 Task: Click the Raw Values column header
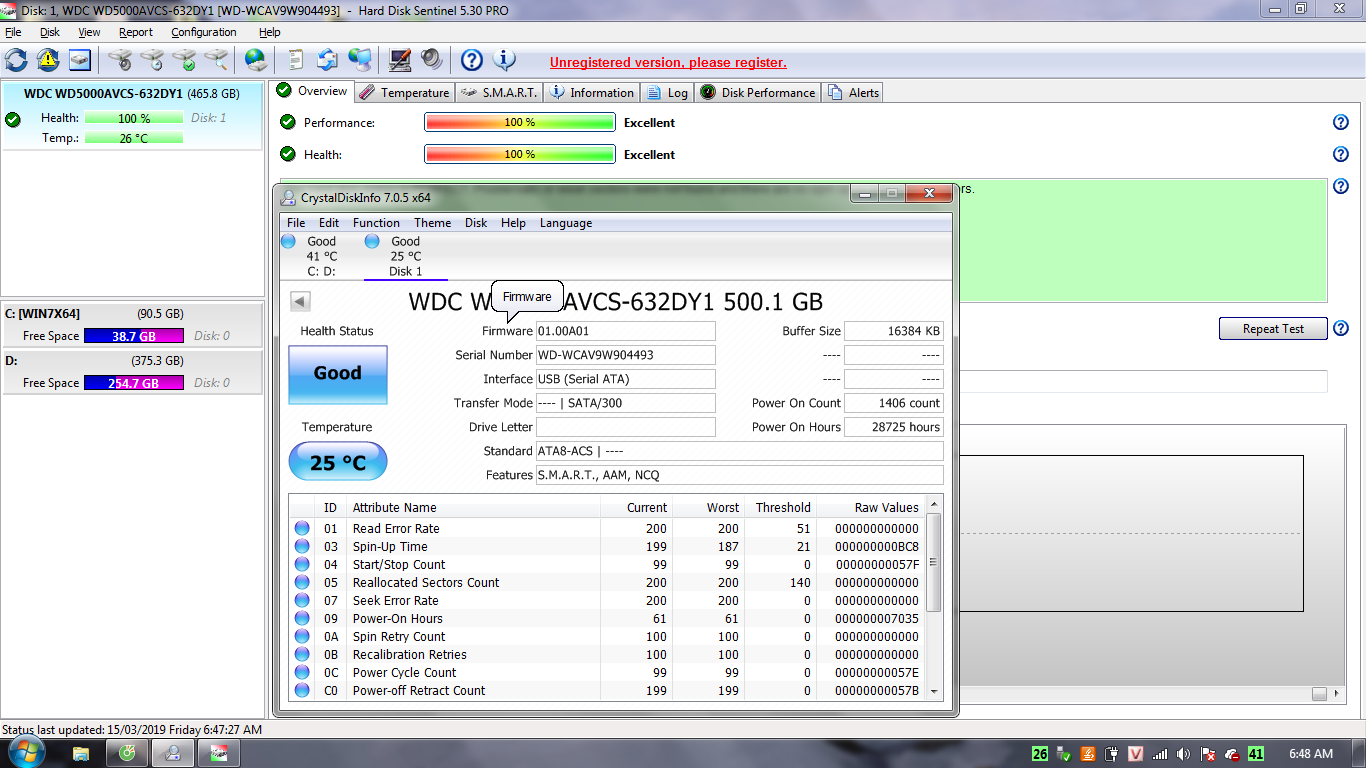(x=870, y=507)
